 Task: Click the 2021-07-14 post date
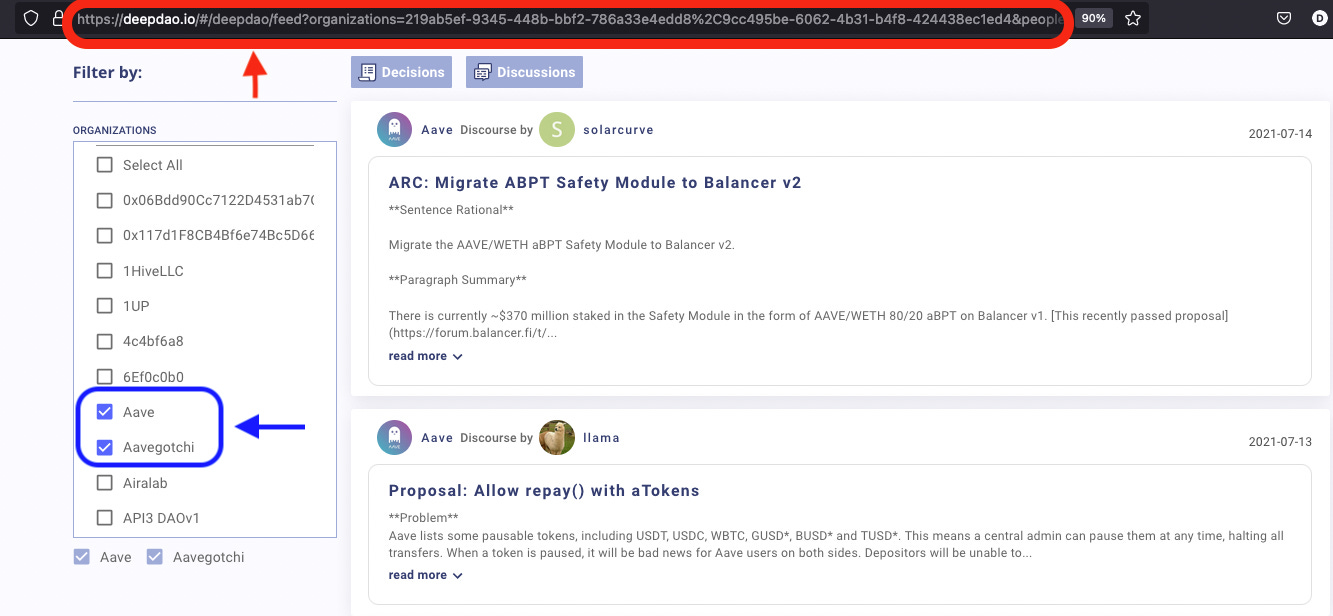[x=1280, y=134]
